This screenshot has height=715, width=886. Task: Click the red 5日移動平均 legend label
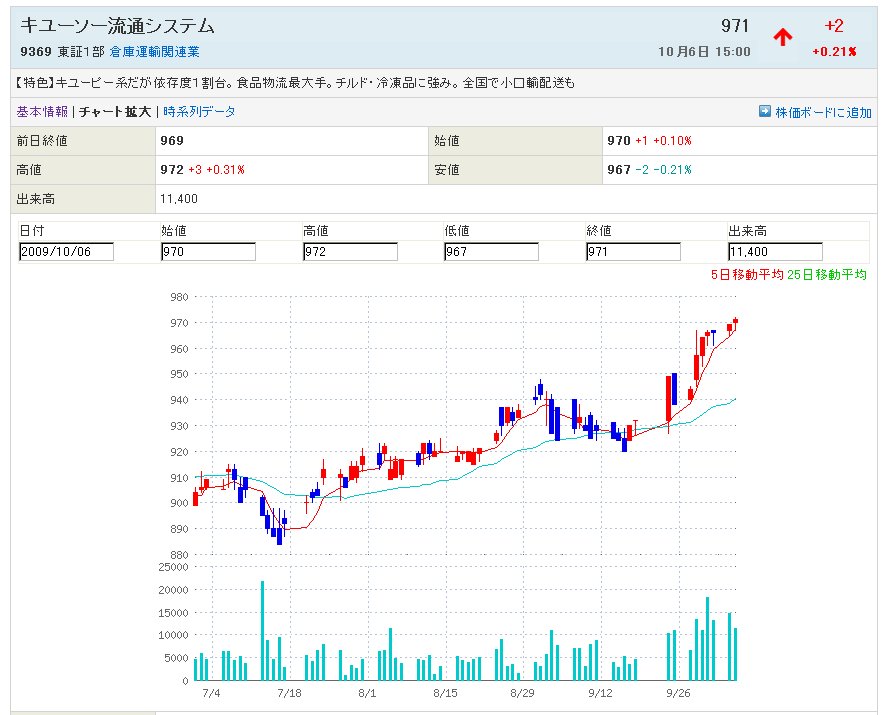pos(746,275)
